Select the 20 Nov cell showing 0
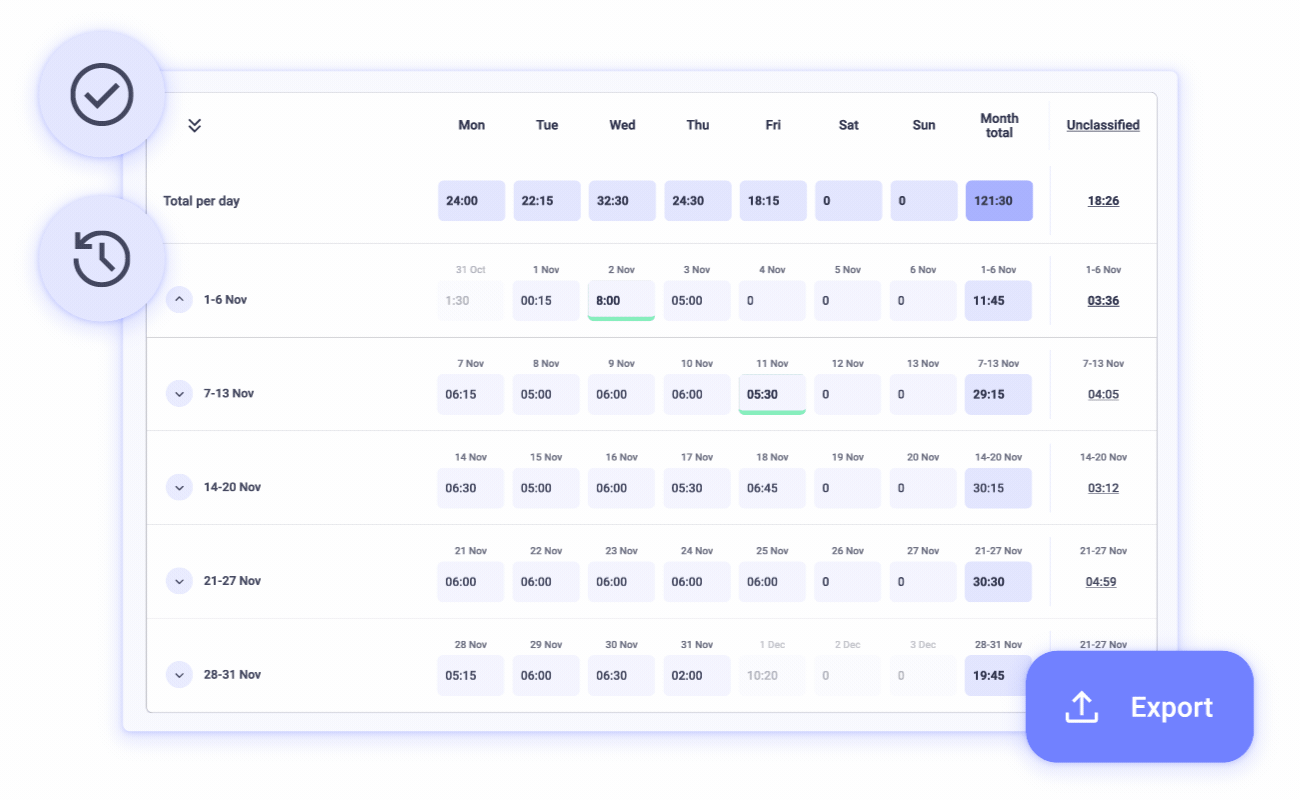The height and width of the screenshot is (800, 1300). (x=923, y=488)
